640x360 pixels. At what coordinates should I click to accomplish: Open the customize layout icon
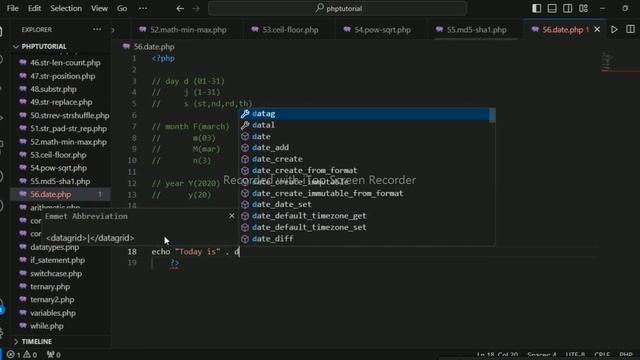tap(583, 8)
